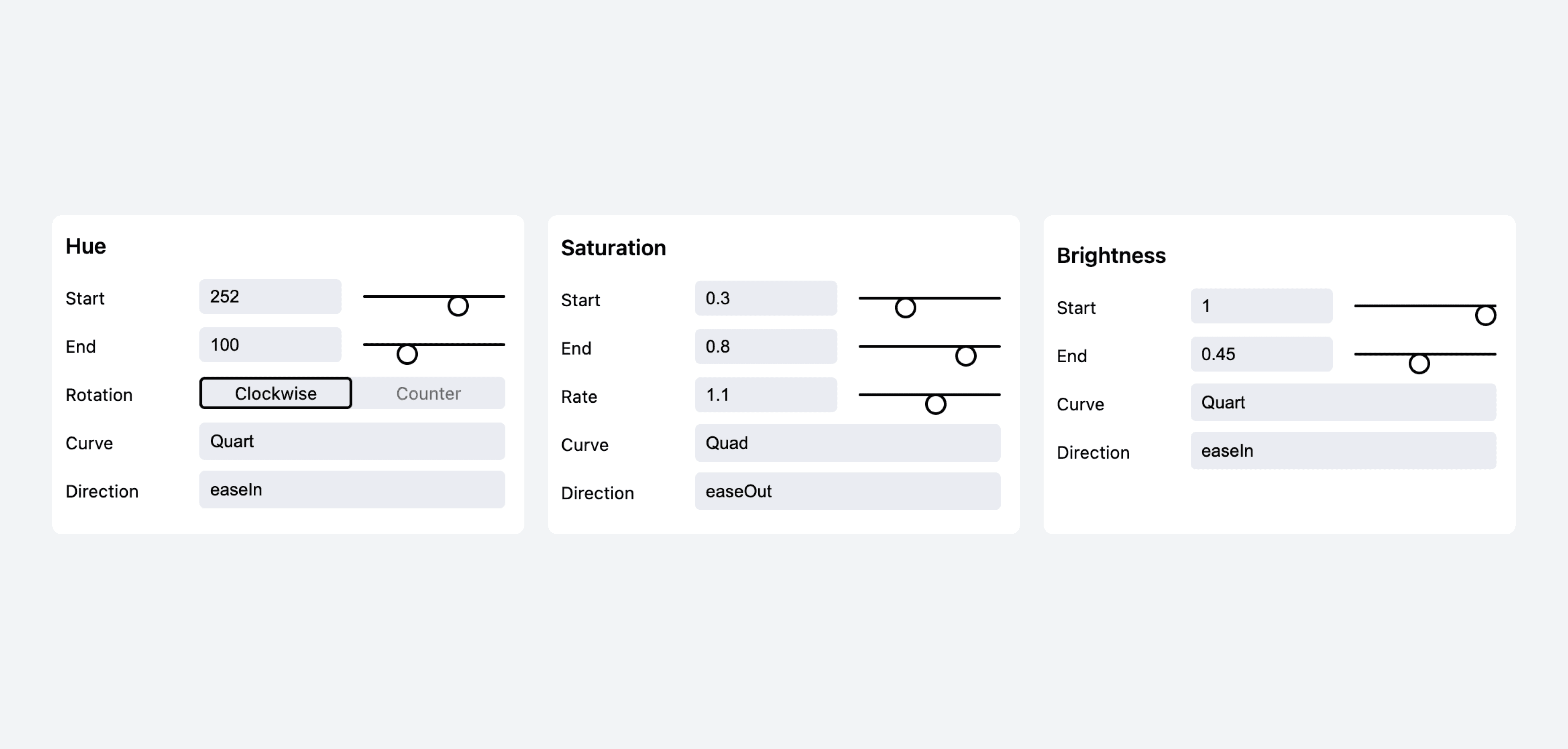Click the Hue End slider handle
Screen dimensions: 1568x749
pos(407,353)
